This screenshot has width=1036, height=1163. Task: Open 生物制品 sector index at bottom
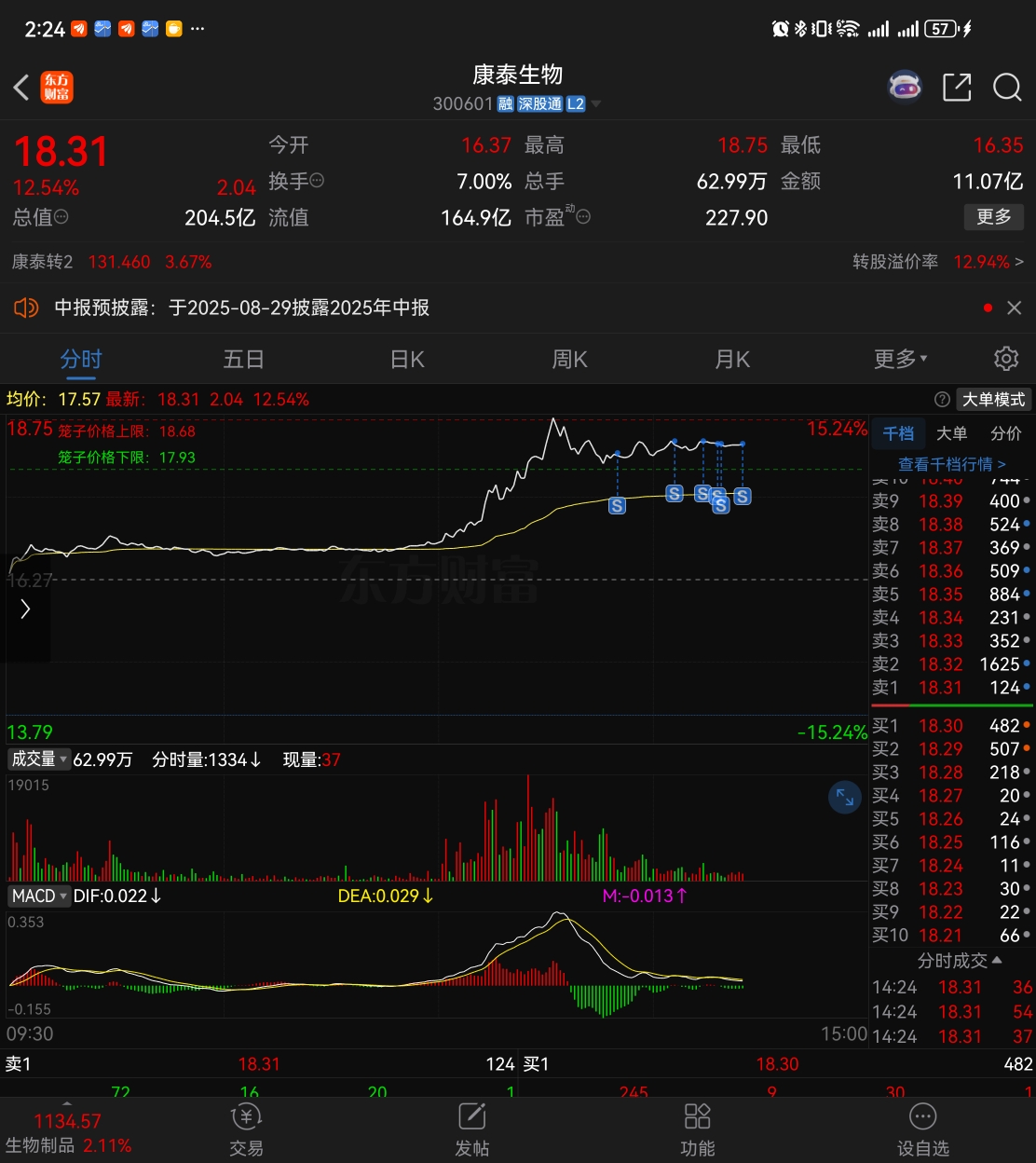[68, 1133]
